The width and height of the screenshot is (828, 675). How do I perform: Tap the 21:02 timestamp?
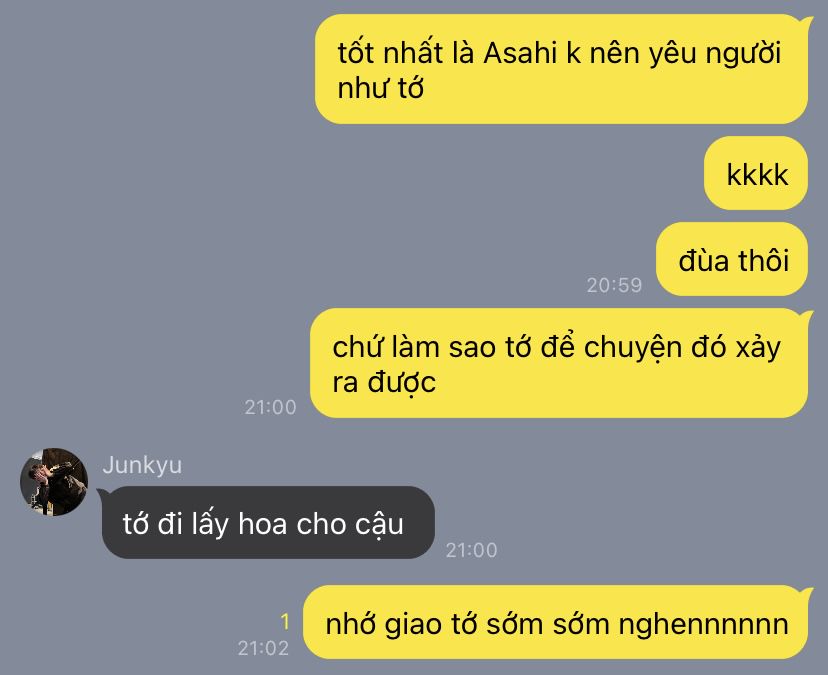click(x=263, y=648)
